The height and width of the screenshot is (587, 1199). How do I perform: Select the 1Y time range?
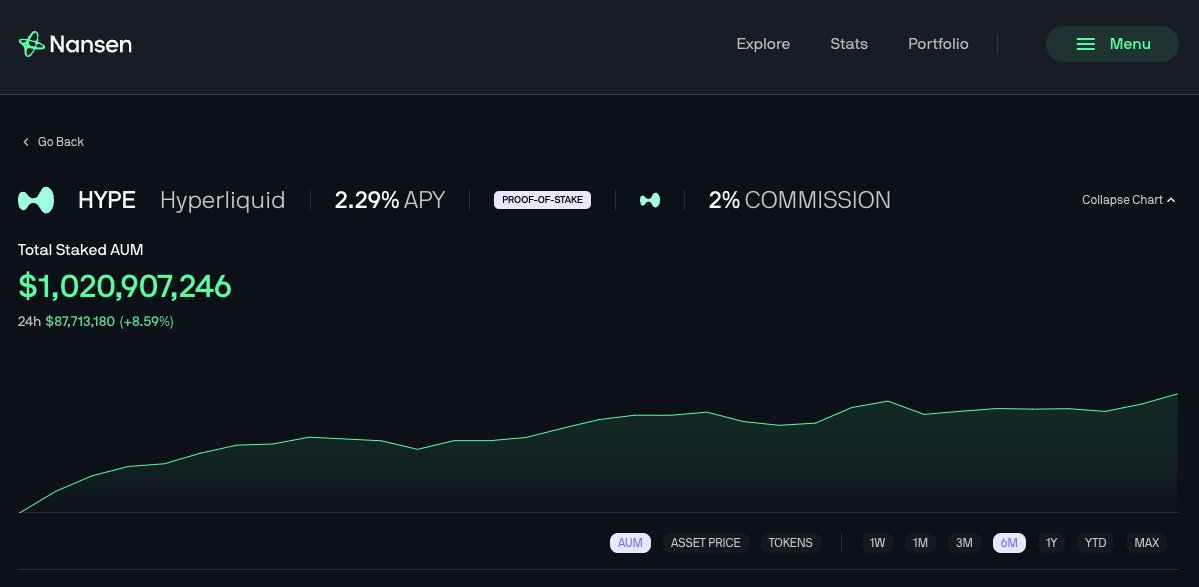click(x=1051, y=543)
